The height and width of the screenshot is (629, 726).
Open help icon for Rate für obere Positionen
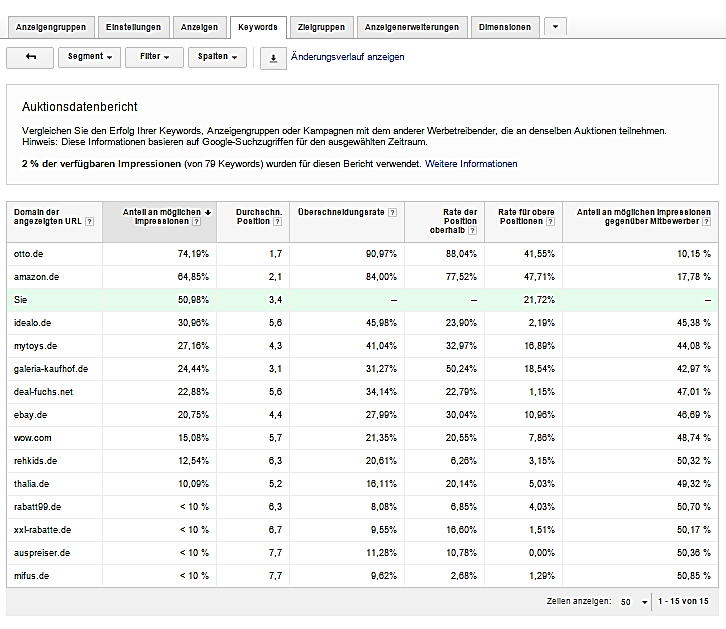click(550, 222)
